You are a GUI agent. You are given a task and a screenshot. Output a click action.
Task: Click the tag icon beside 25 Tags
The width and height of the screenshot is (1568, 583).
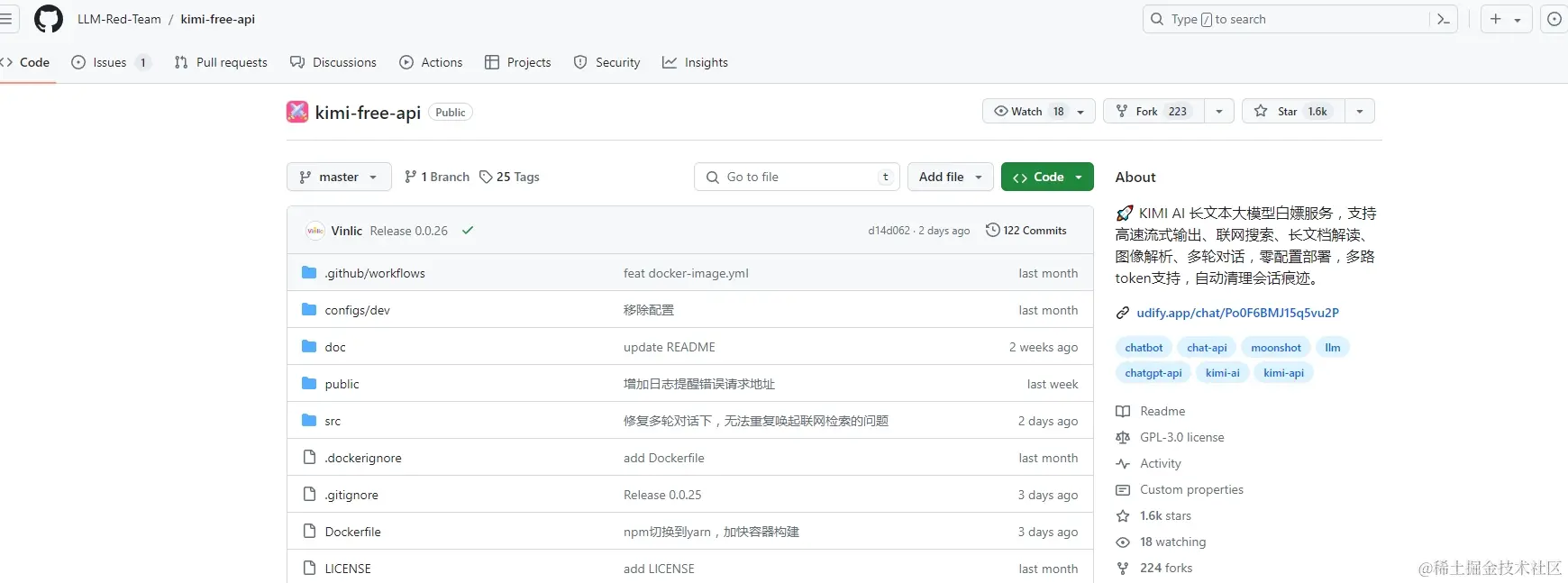486,177
